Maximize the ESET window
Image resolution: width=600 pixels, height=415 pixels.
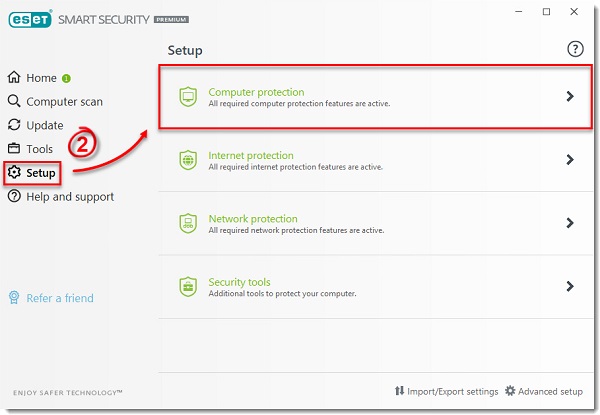coord(546,12)
